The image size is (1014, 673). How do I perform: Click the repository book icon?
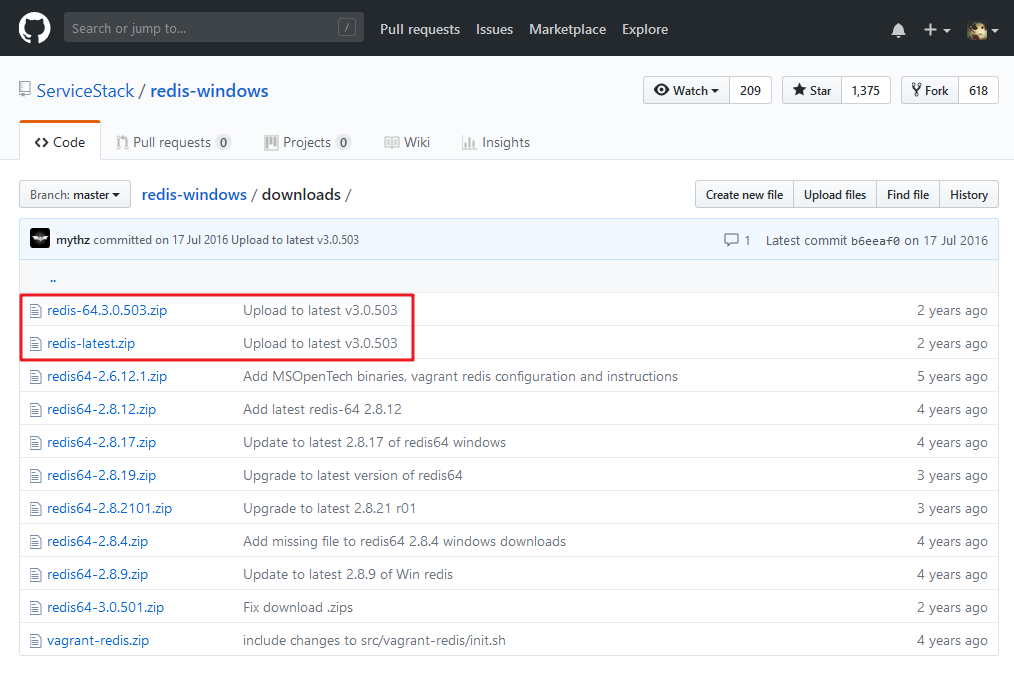pyautogui.click(x=25, y=90)
